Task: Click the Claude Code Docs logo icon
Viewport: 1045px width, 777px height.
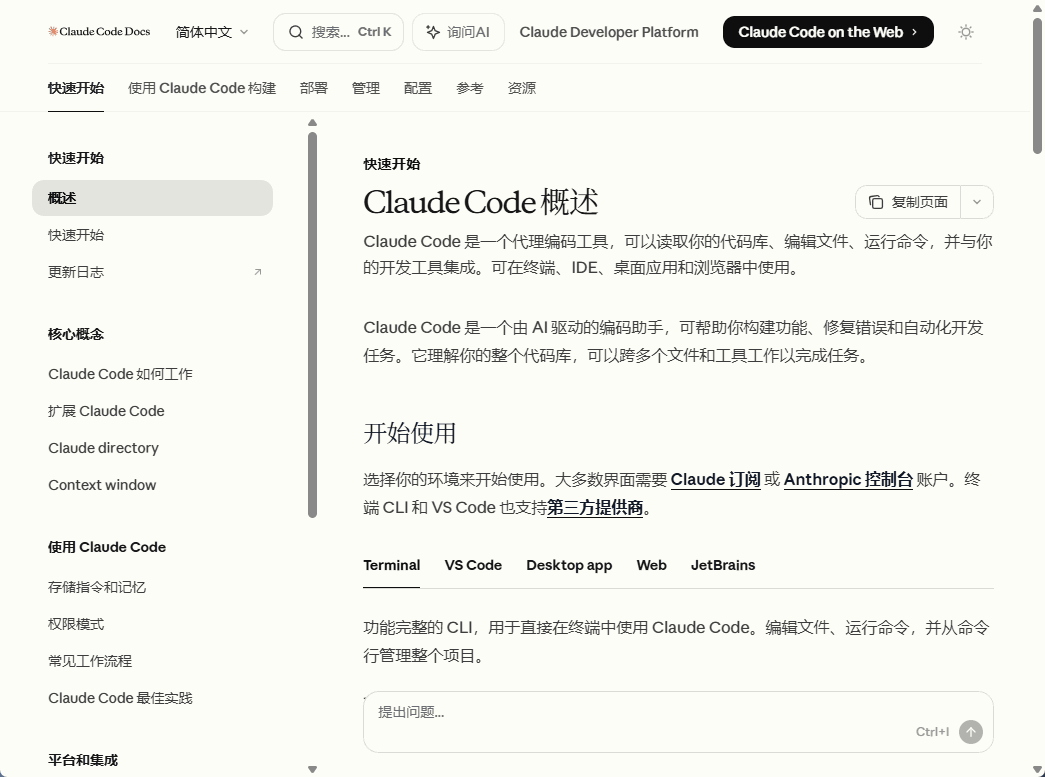Action: pos(51,31)
